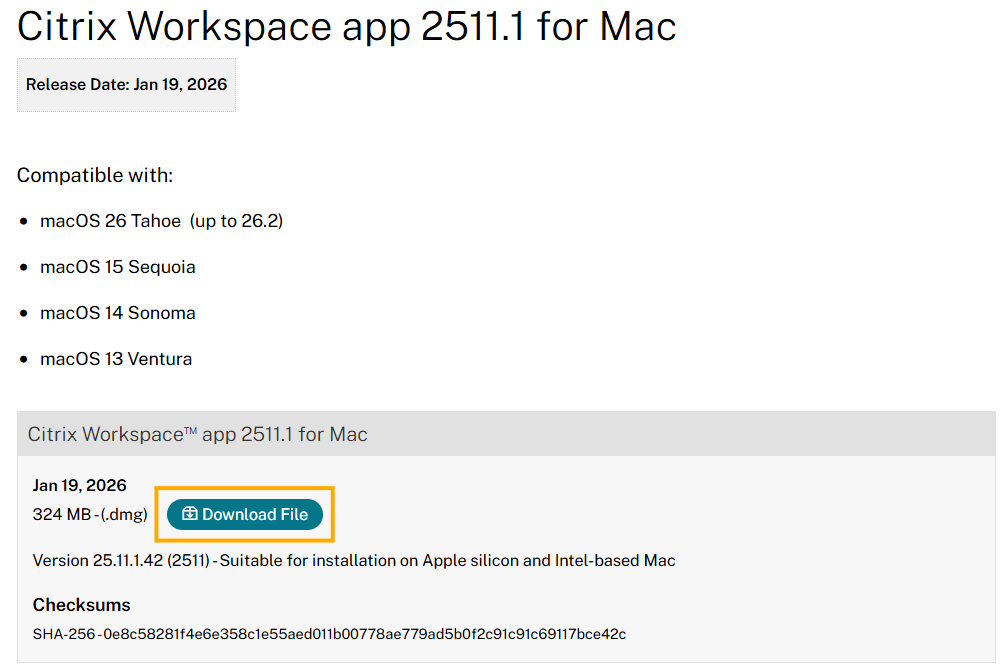
Task: Select the Release Date Jan 19, 2026 box
Action: pos(126,85)
